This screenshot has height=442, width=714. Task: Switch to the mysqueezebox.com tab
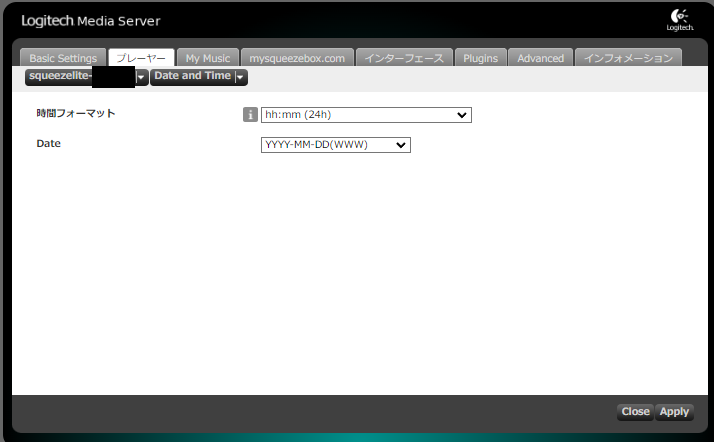pos(297,58)
